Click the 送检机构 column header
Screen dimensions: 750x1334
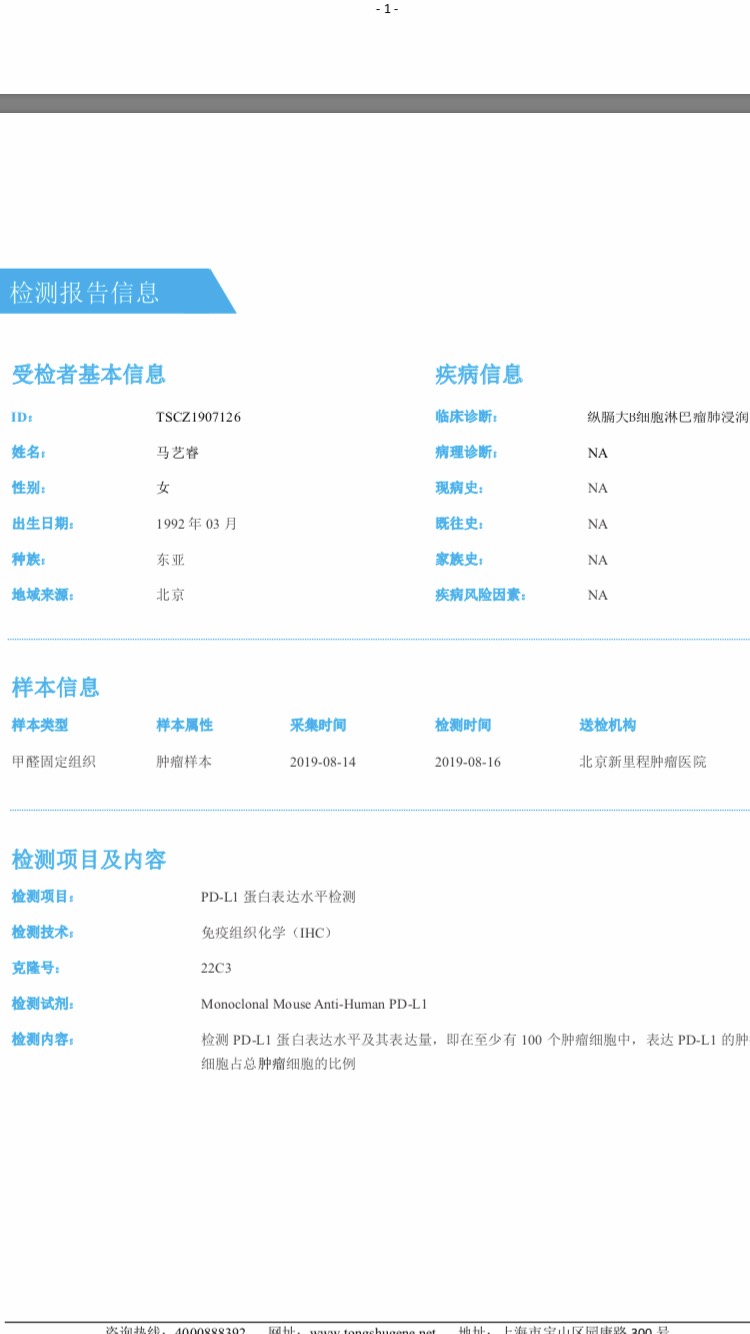click(x=608, y=725)
